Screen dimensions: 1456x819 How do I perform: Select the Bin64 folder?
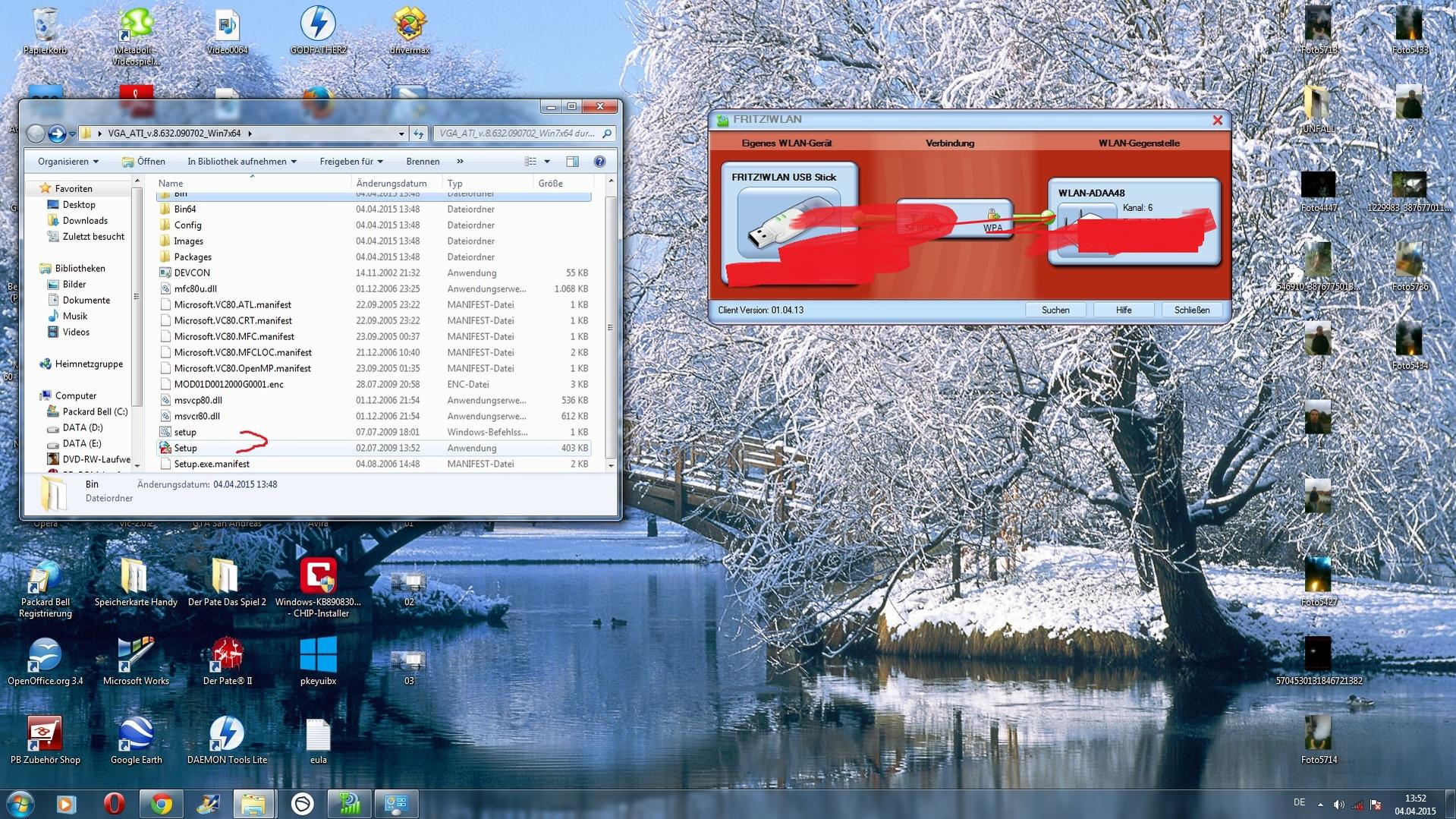coord(373,209)
